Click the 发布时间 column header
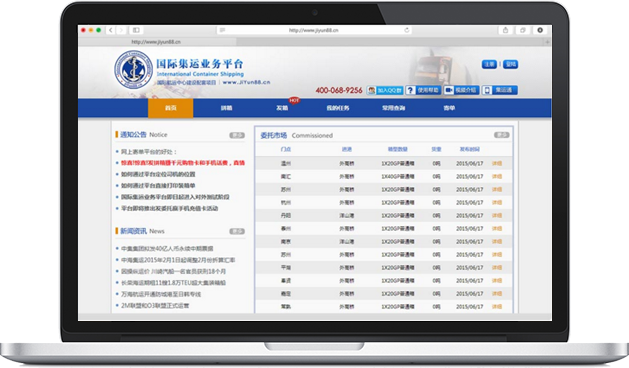This screenshot has width=629, height=368. point(469,149)
